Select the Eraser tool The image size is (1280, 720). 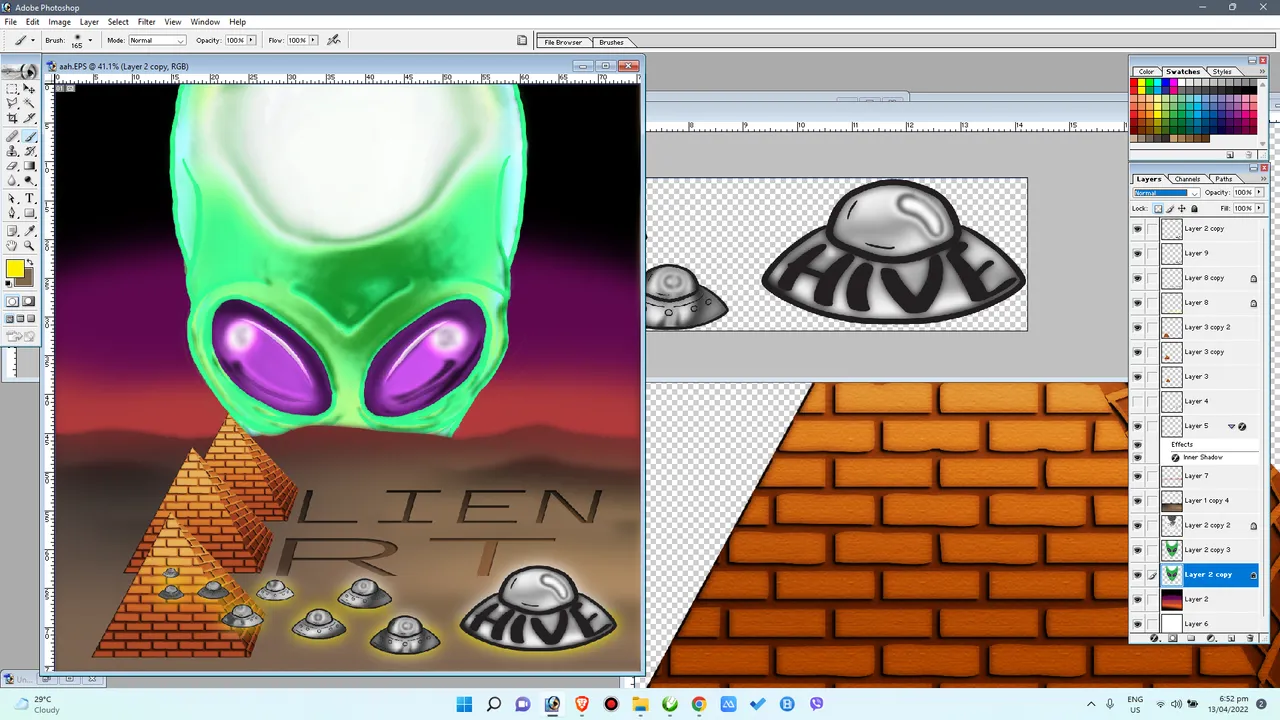pos(12,166)
